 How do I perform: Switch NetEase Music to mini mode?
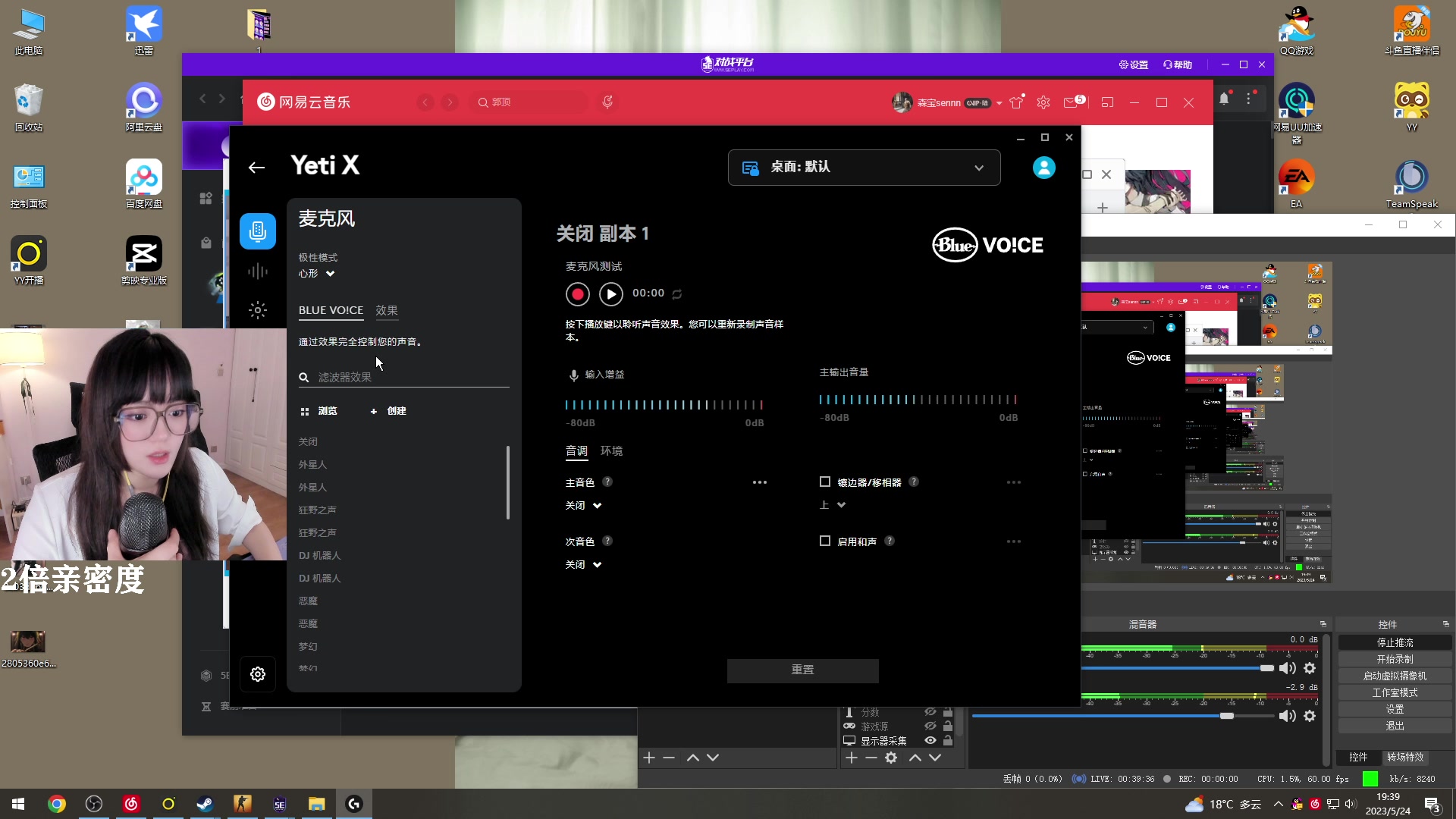tap(1107, 102)
